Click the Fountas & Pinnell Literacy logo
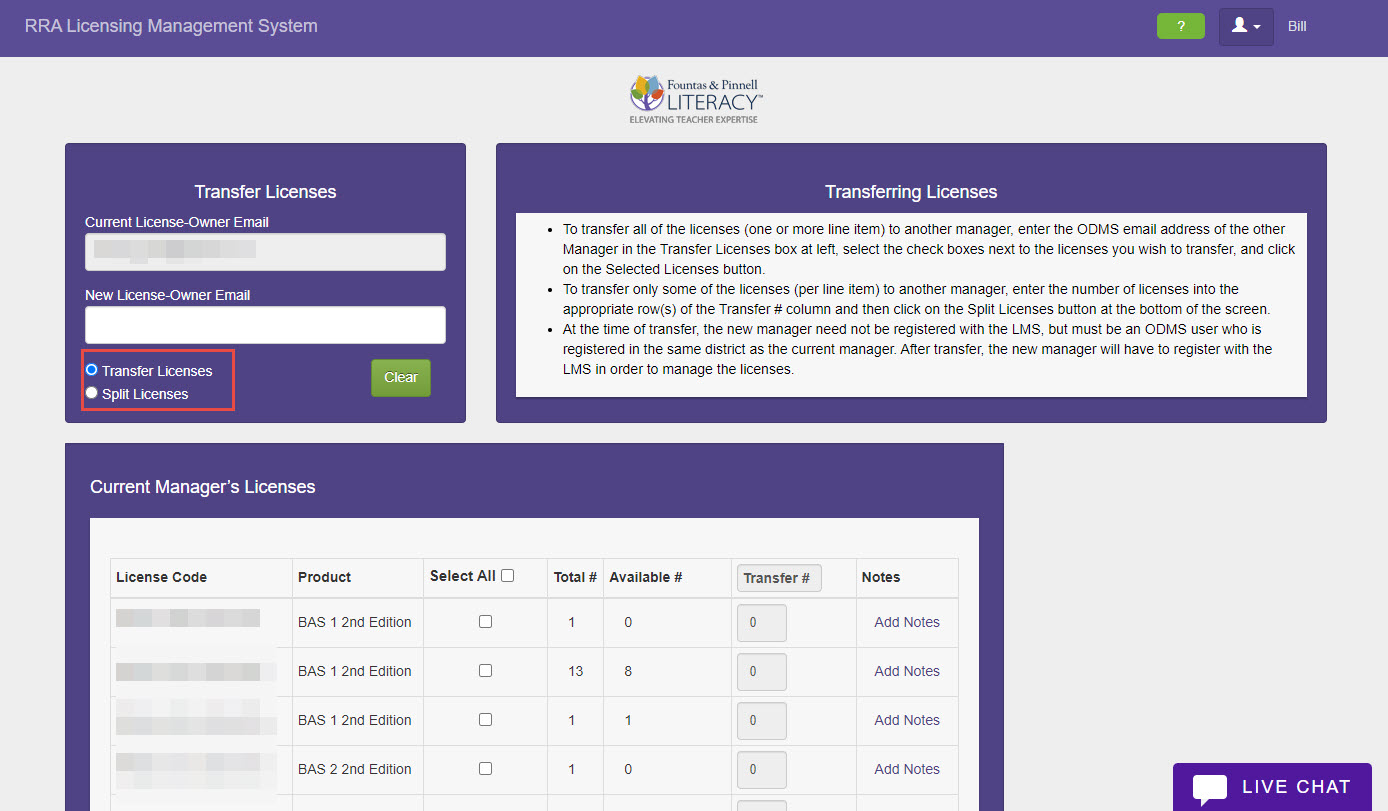The image size is (1388, 811). pyautogui.click(x=694, y=97)
